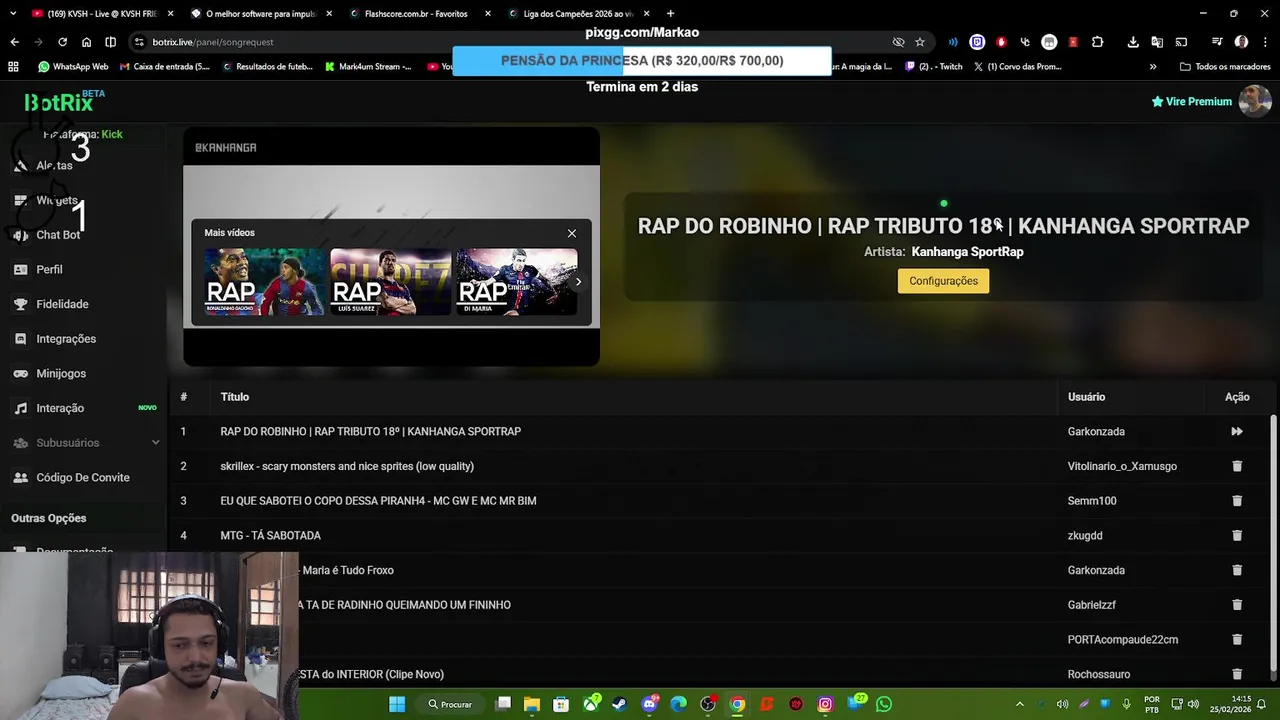The width and height of the screenshot is (1280, 720).
Task: Open WhatsApp from the taskbar
Action: click(884, 704)
